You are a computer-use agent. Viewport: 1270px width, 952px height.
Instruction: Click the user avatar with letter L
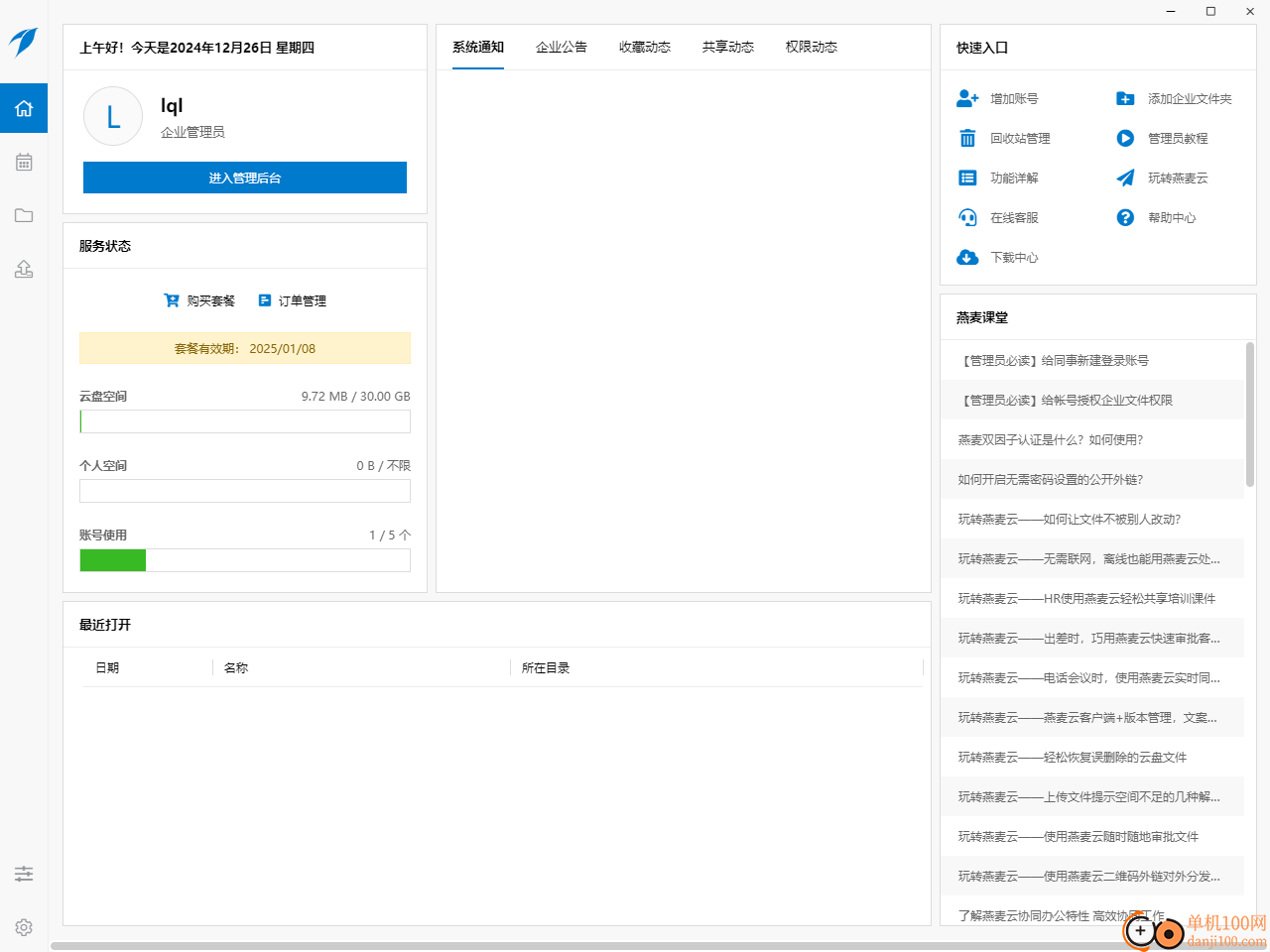[x=113, y=116]
